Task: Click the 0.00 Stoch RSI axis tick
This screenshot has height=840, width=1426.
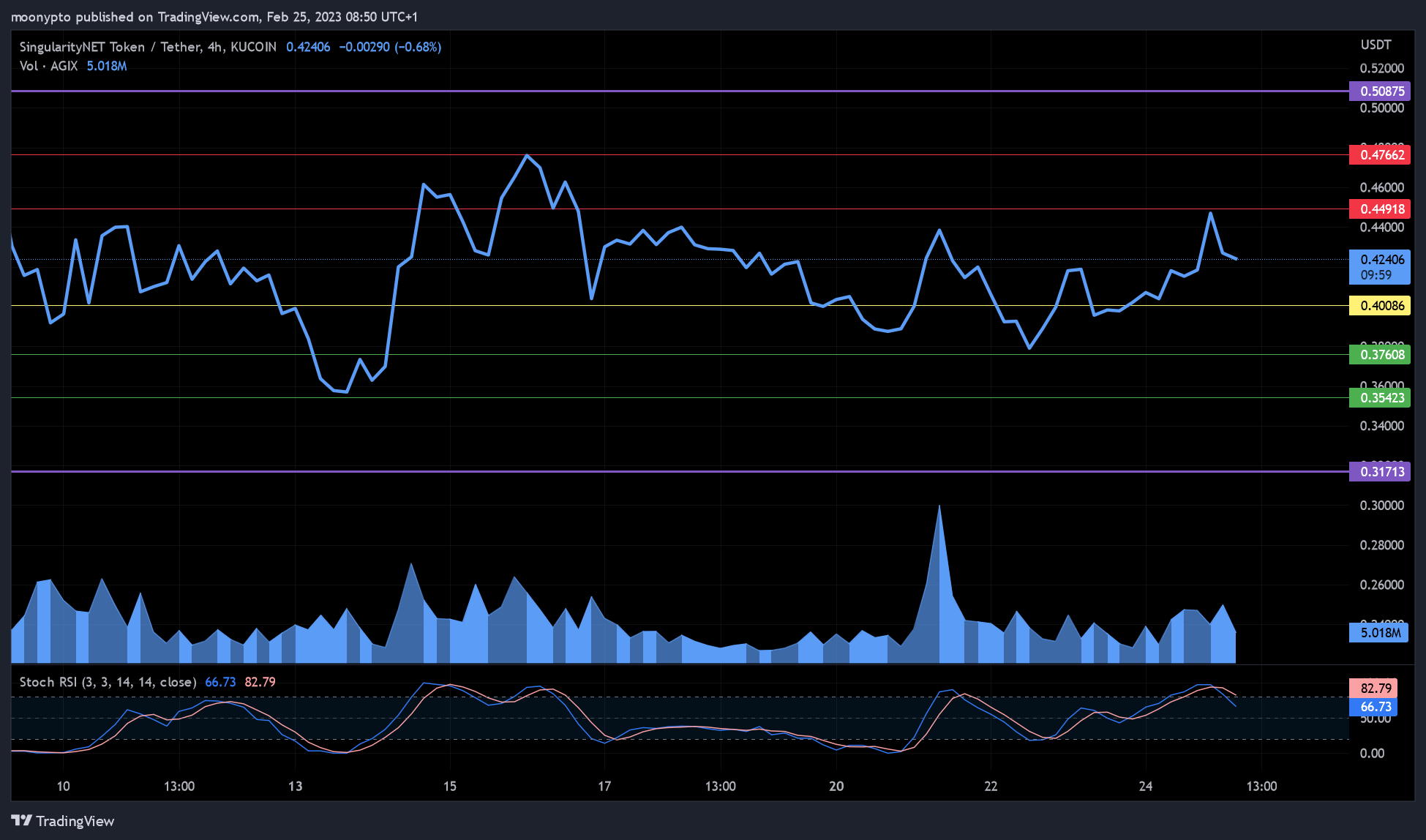Action: [x=1372, y=753]
